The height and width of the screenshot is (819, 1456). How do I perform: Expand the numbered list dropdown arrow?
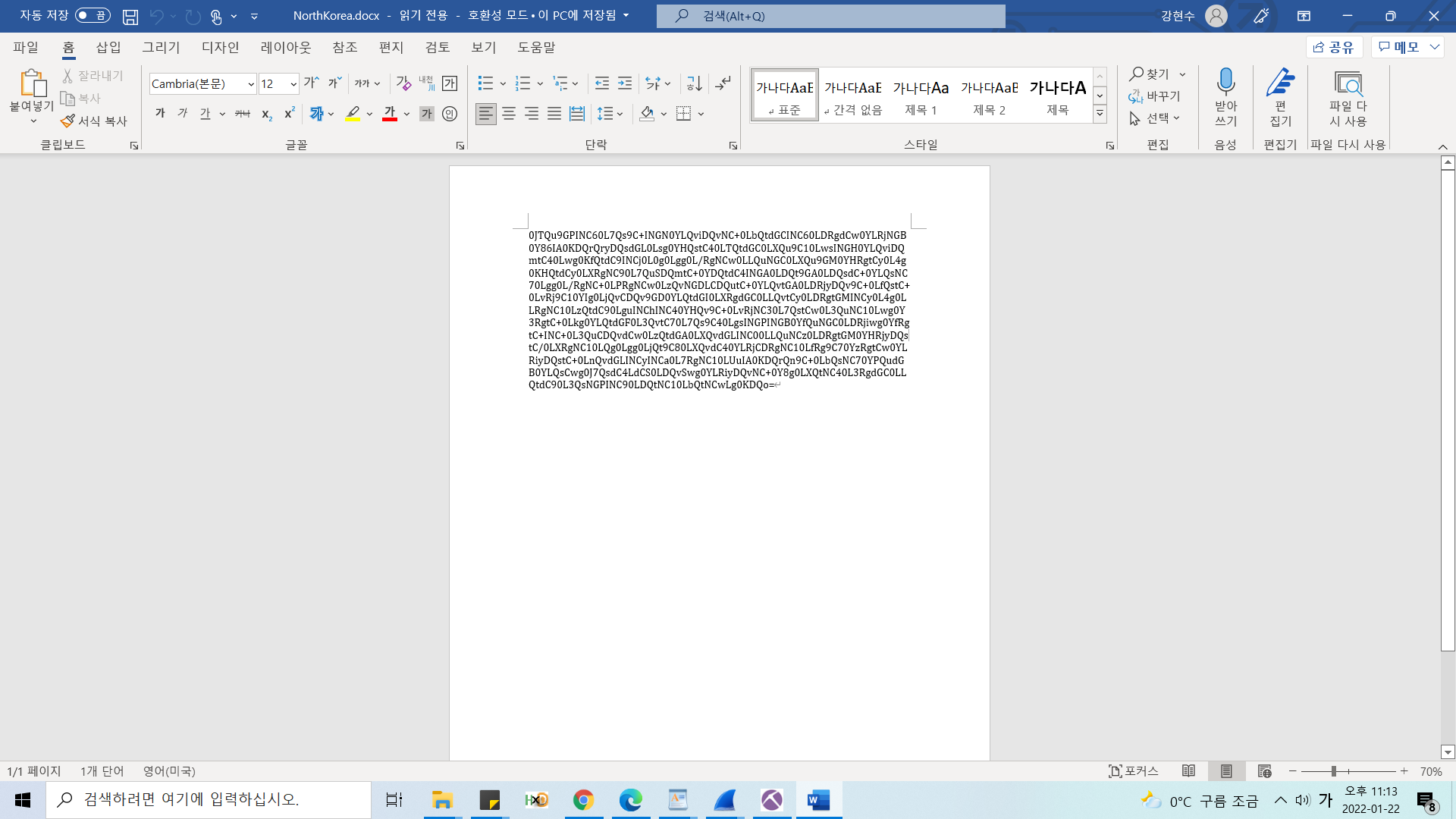click(x=540, y=84)
